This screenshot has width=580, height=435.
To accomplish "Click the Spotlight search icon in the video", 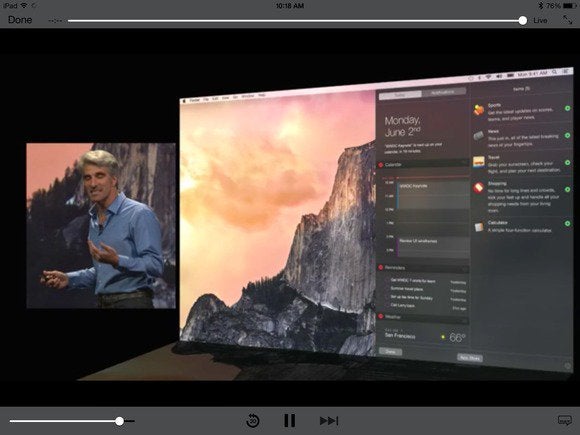I will click(554, 72).
